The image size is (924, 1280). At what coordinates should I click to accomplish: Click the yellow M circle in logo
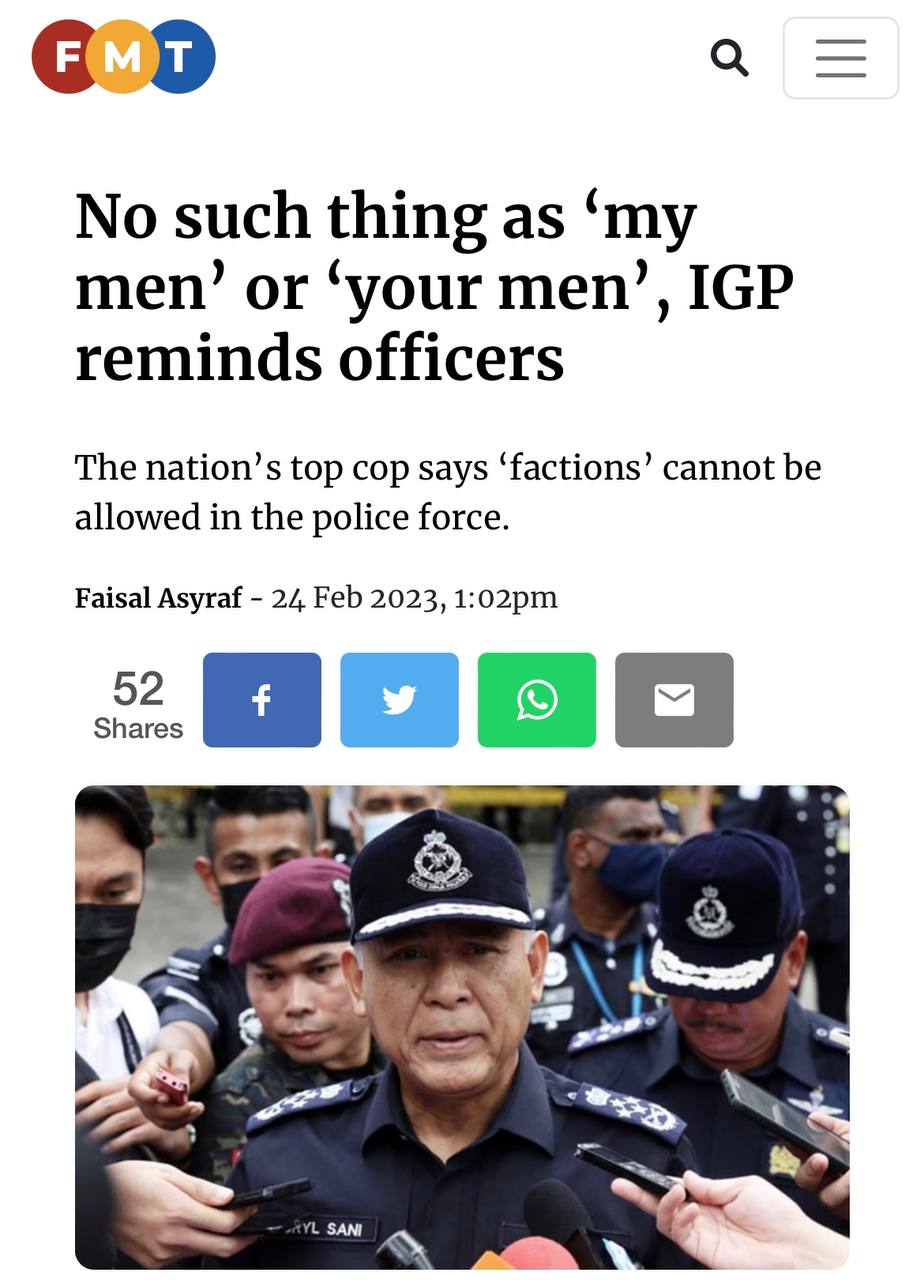(x=123, y=57)
